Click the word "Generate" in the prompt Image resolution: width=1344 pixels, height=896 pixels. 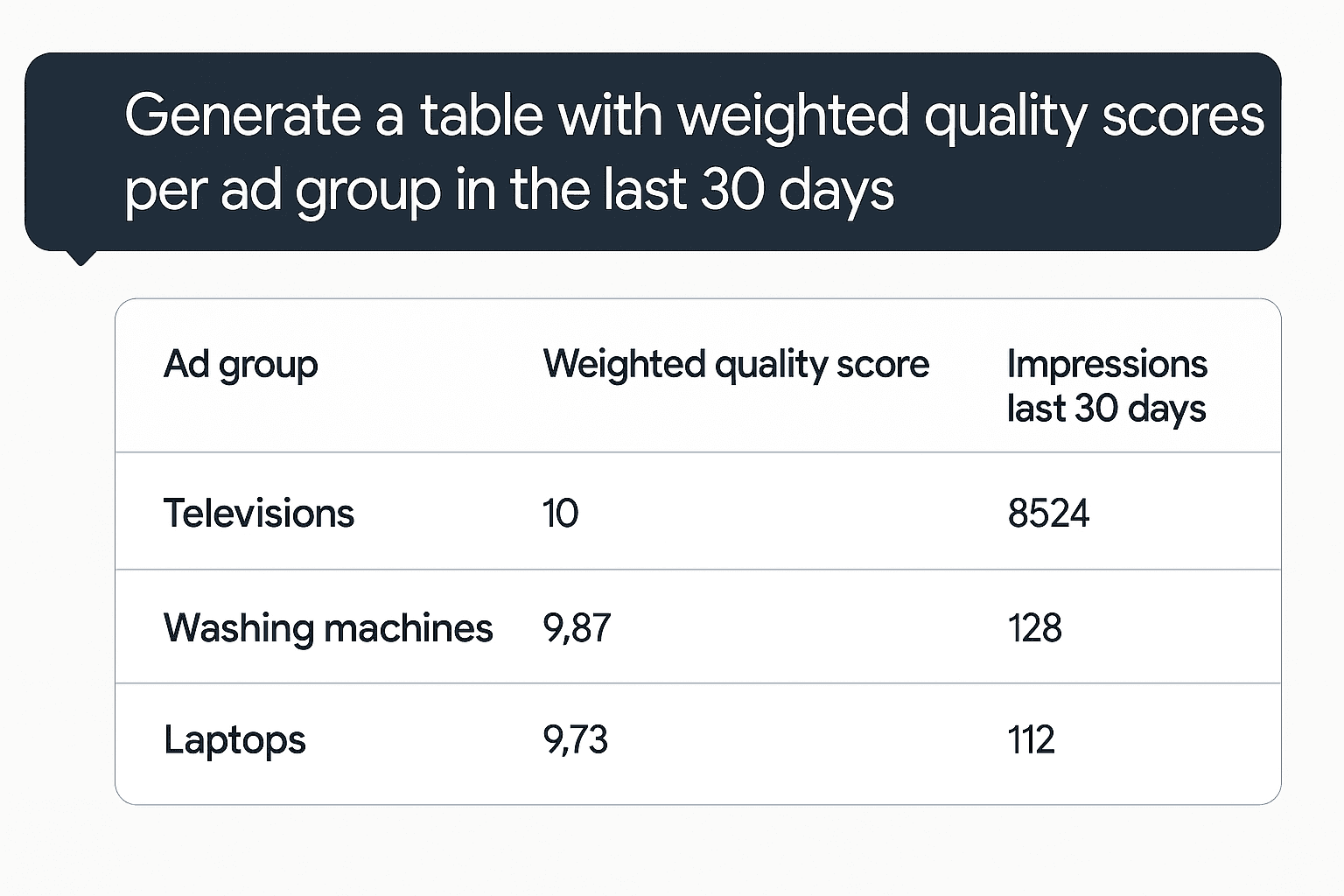coord(242,115)
